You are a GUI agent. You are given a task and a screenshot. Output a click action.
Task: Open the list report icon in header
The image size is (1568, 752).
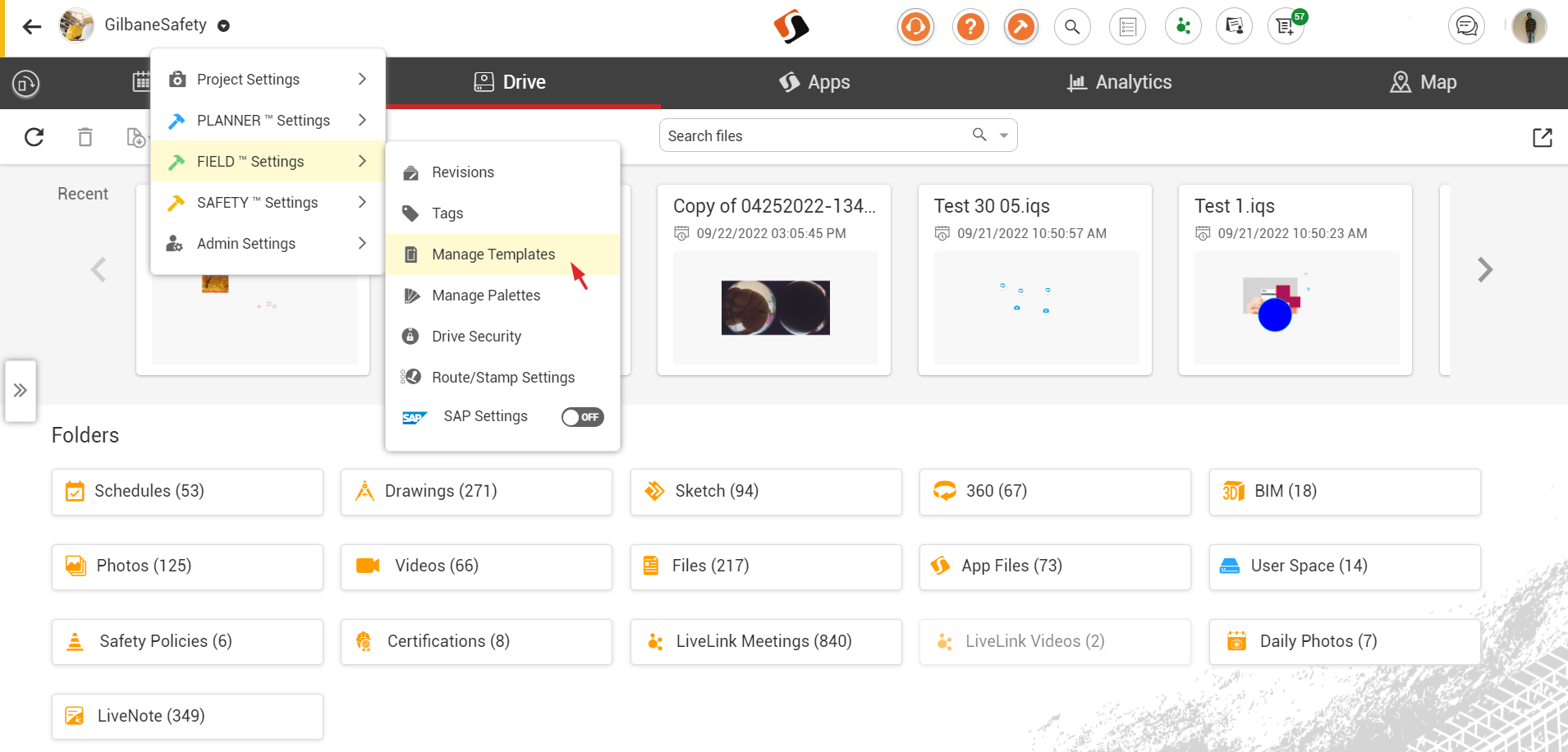1128,27
